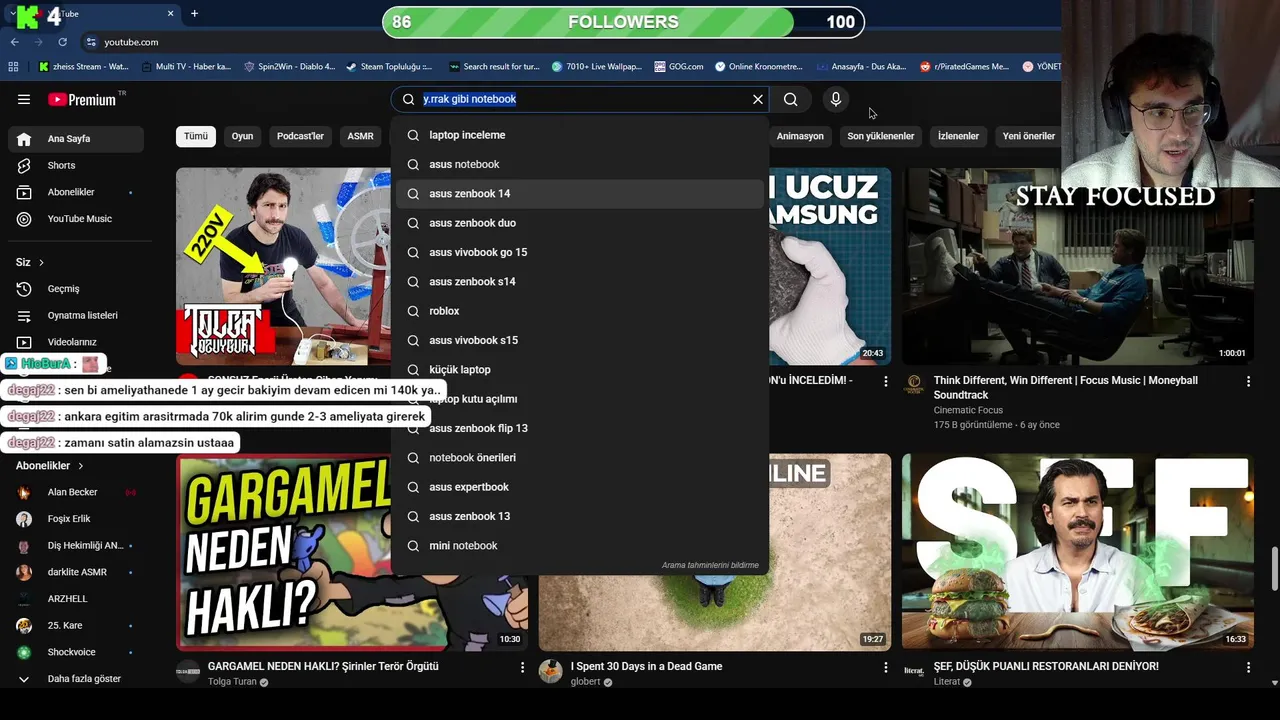
Task: Close the current YouTube browser tab
Action: pyautogui.click(x=170, y=13)
